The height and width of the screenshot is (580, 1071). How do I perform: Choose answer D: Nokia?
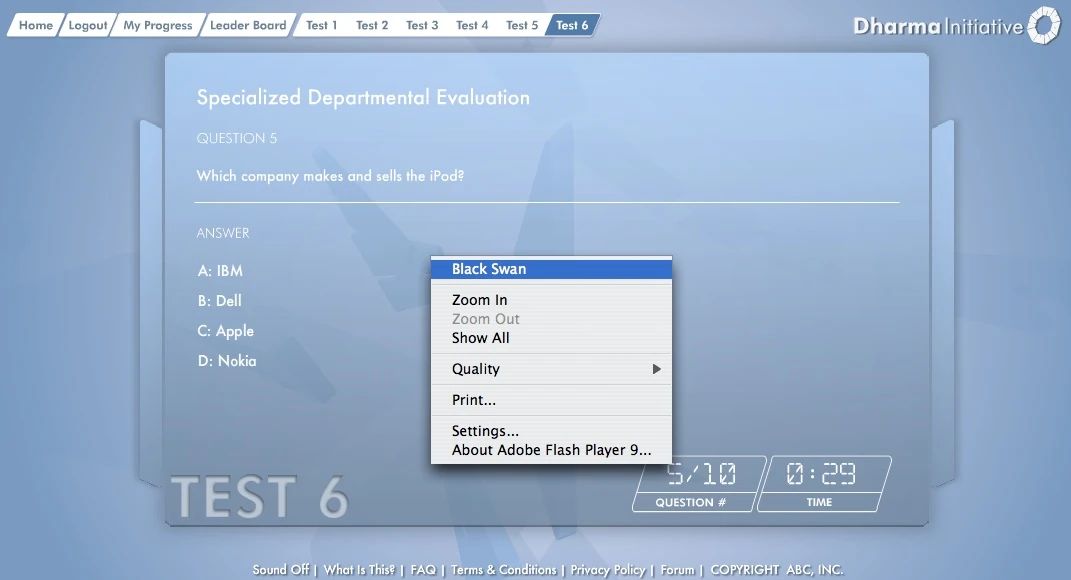pyautogui.click(x=227, y=361)
